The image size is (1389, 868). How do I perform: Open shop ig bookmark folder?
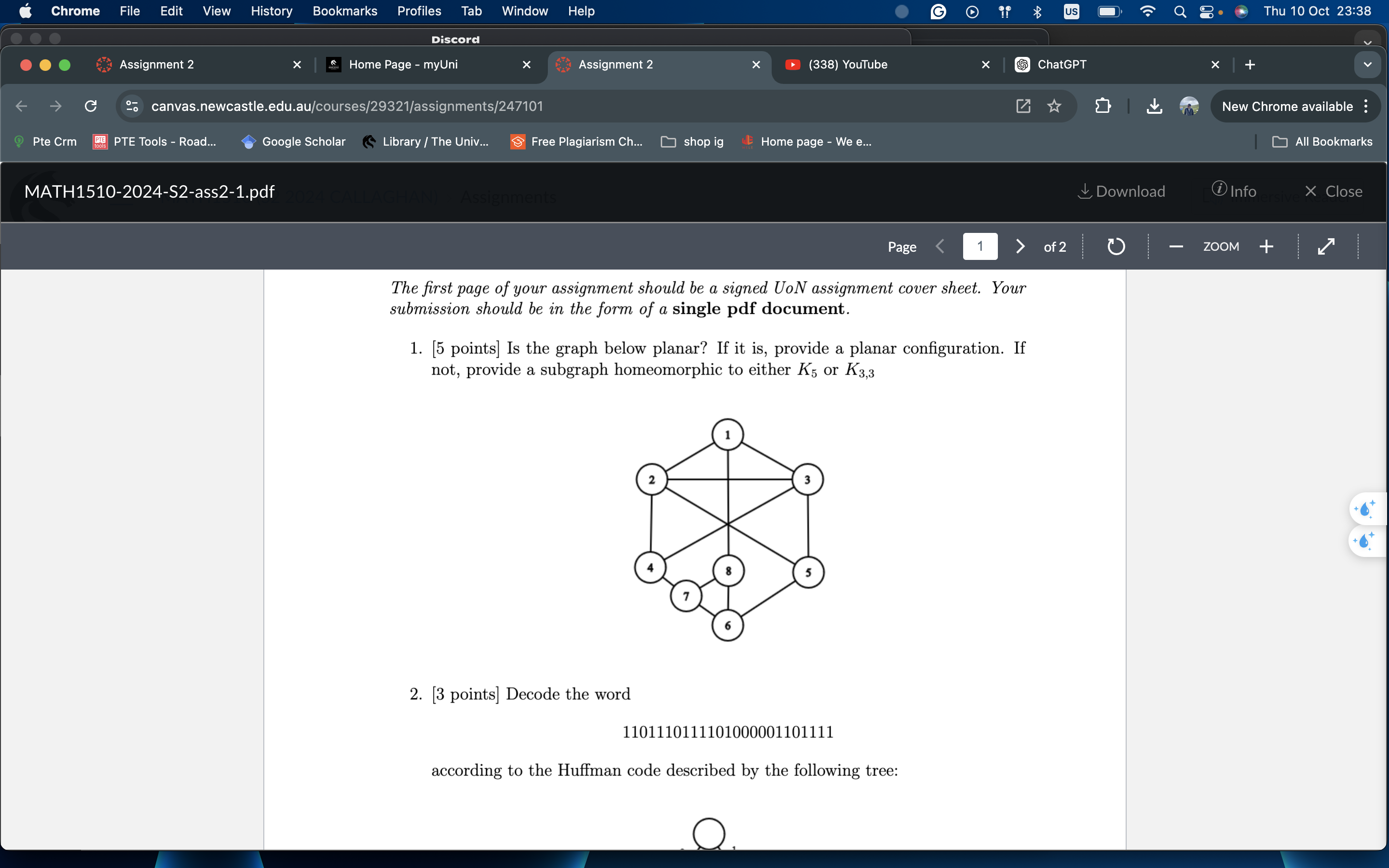pos(692,141)
